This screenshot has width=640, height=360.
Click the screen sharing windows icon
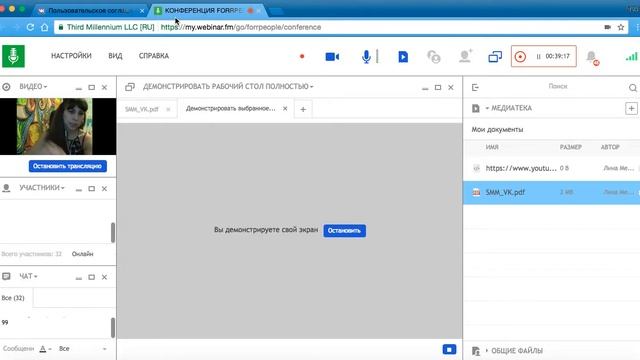click(x=495, y=57)
